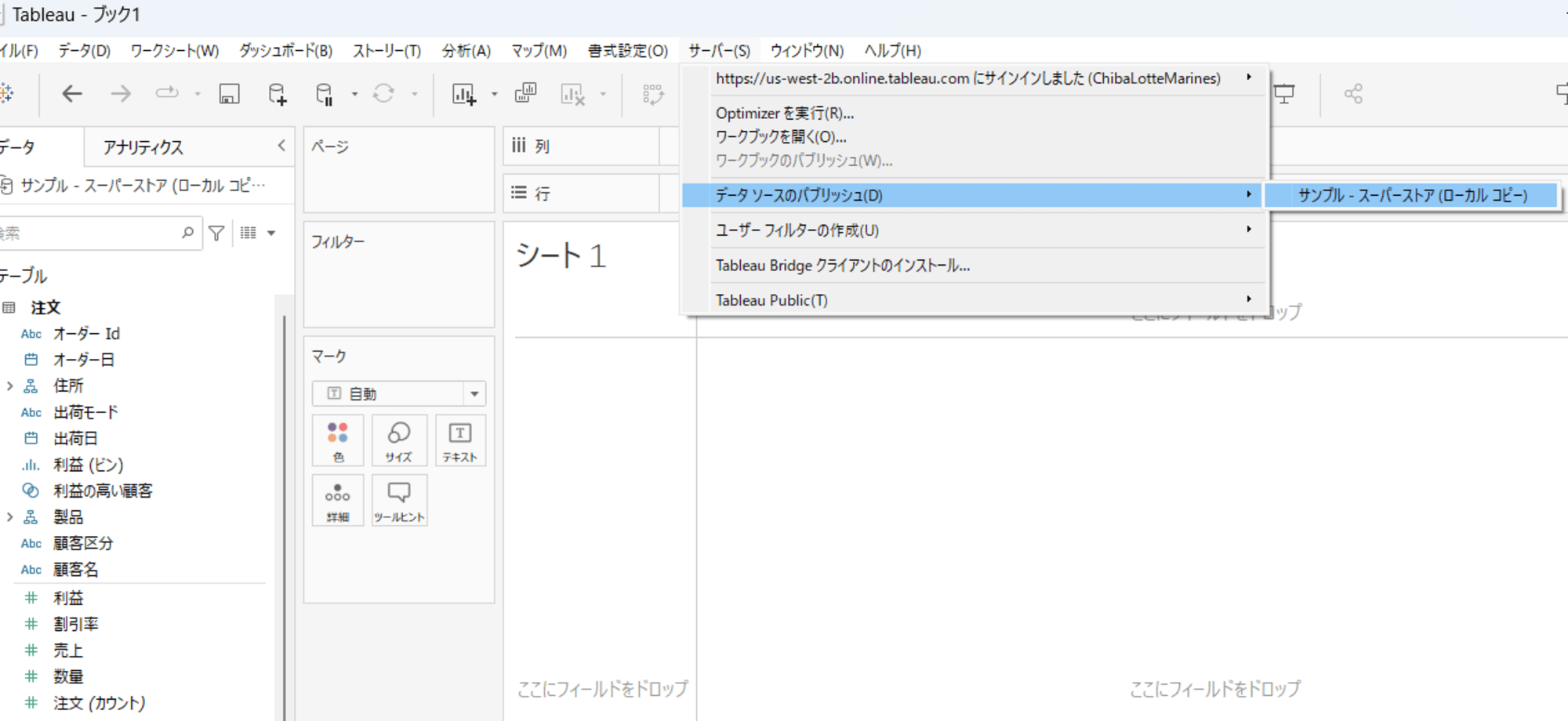The width and height of the screenshot is (1568, 721).
Task: Click the Tableau logo start page icon
Action: (6, 94)
